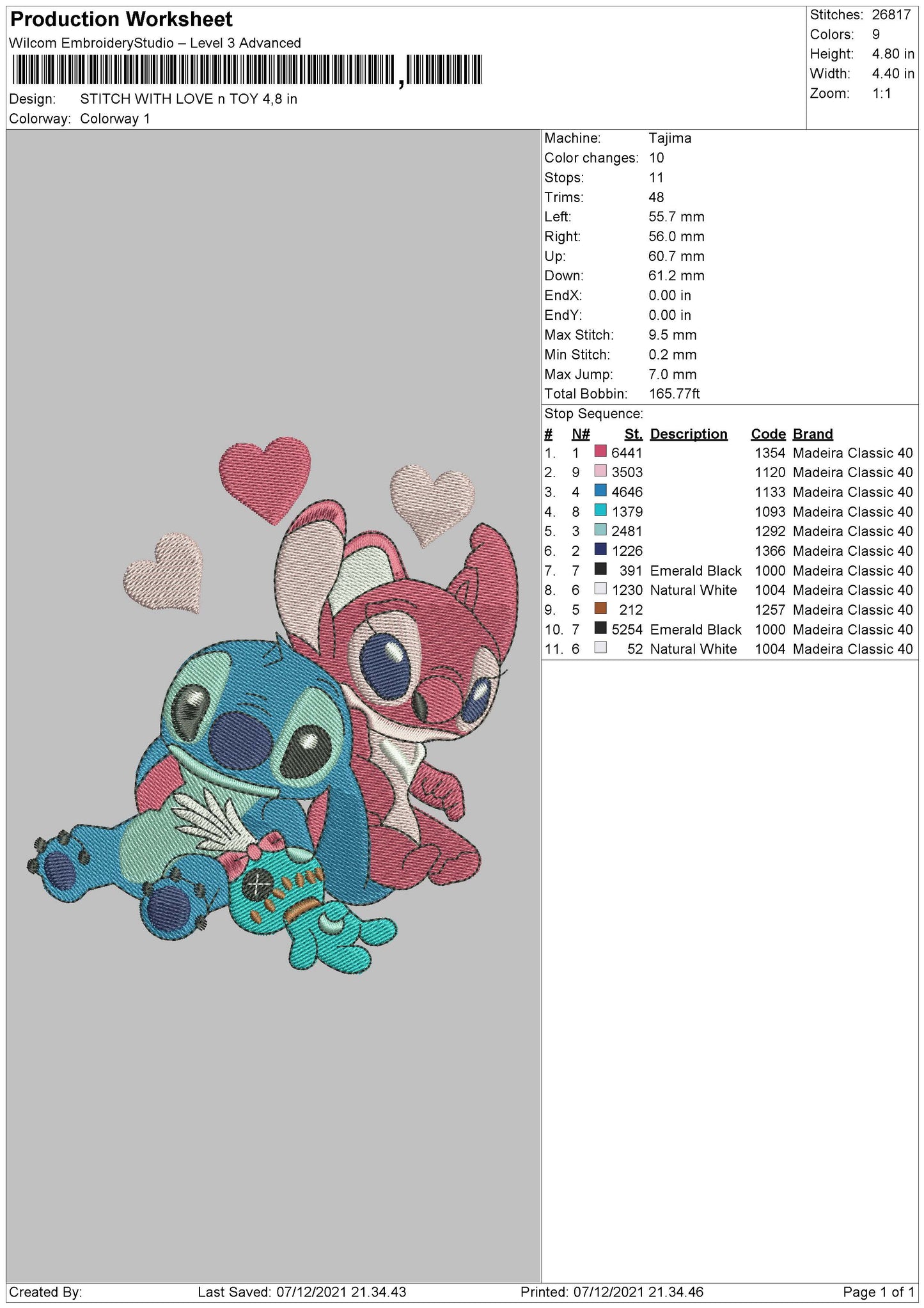This screenshot has height=1308, width=924.
Task: Click the white swatch beside 1230 stitches
Action: [600, 590]
